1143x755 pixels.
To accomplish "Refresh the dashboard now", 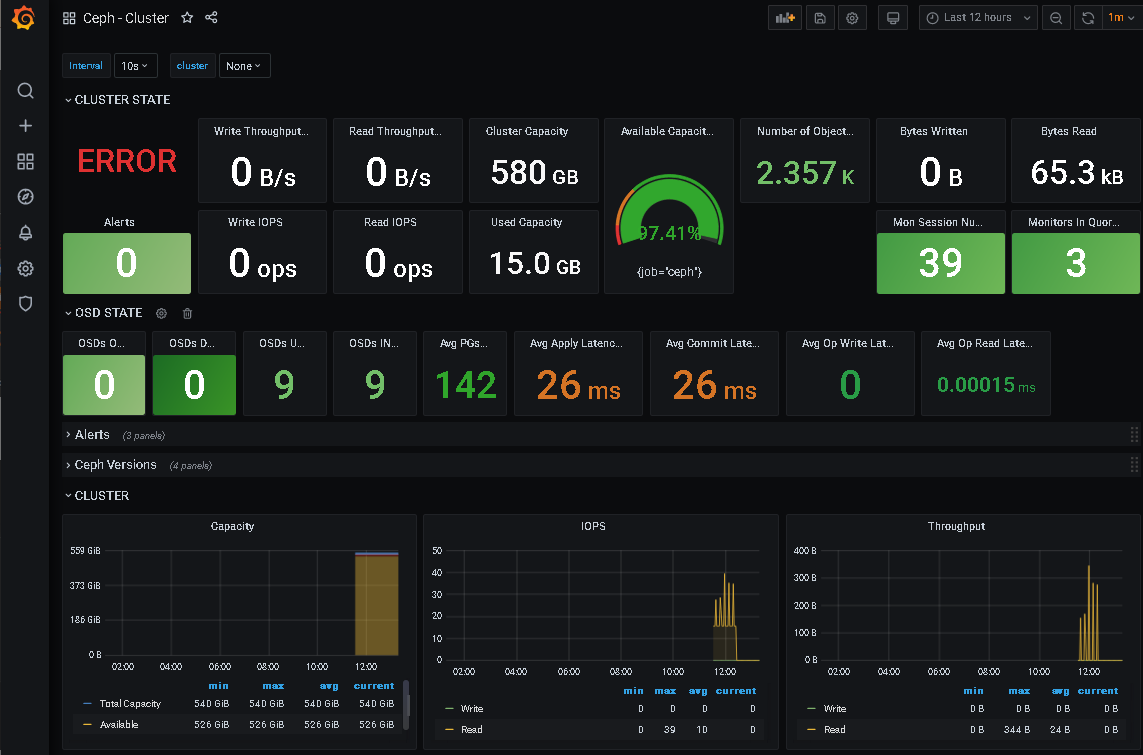I will (1088, 18).
